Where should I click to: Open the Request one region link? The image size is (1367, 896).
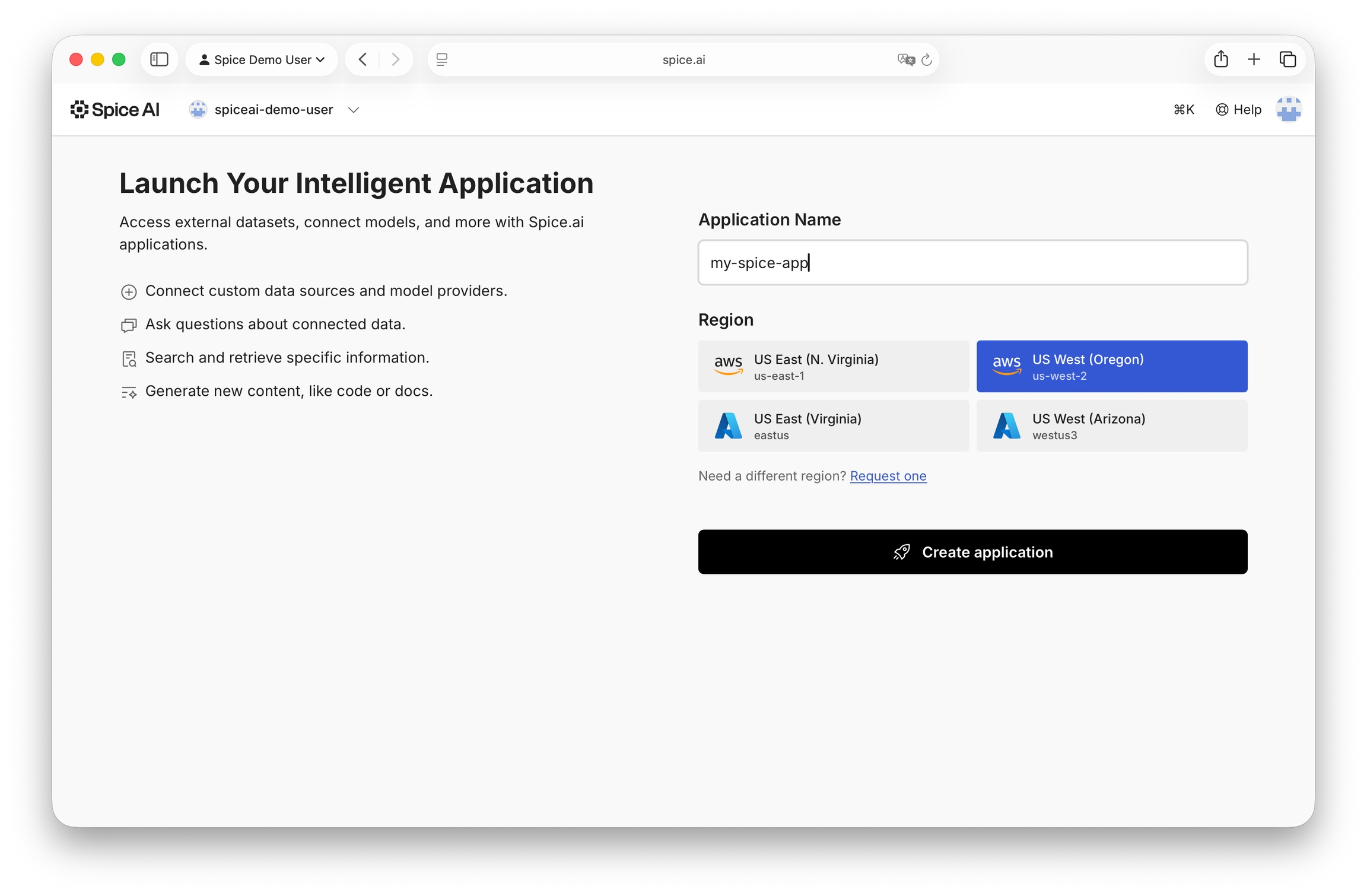click(888, 476)
